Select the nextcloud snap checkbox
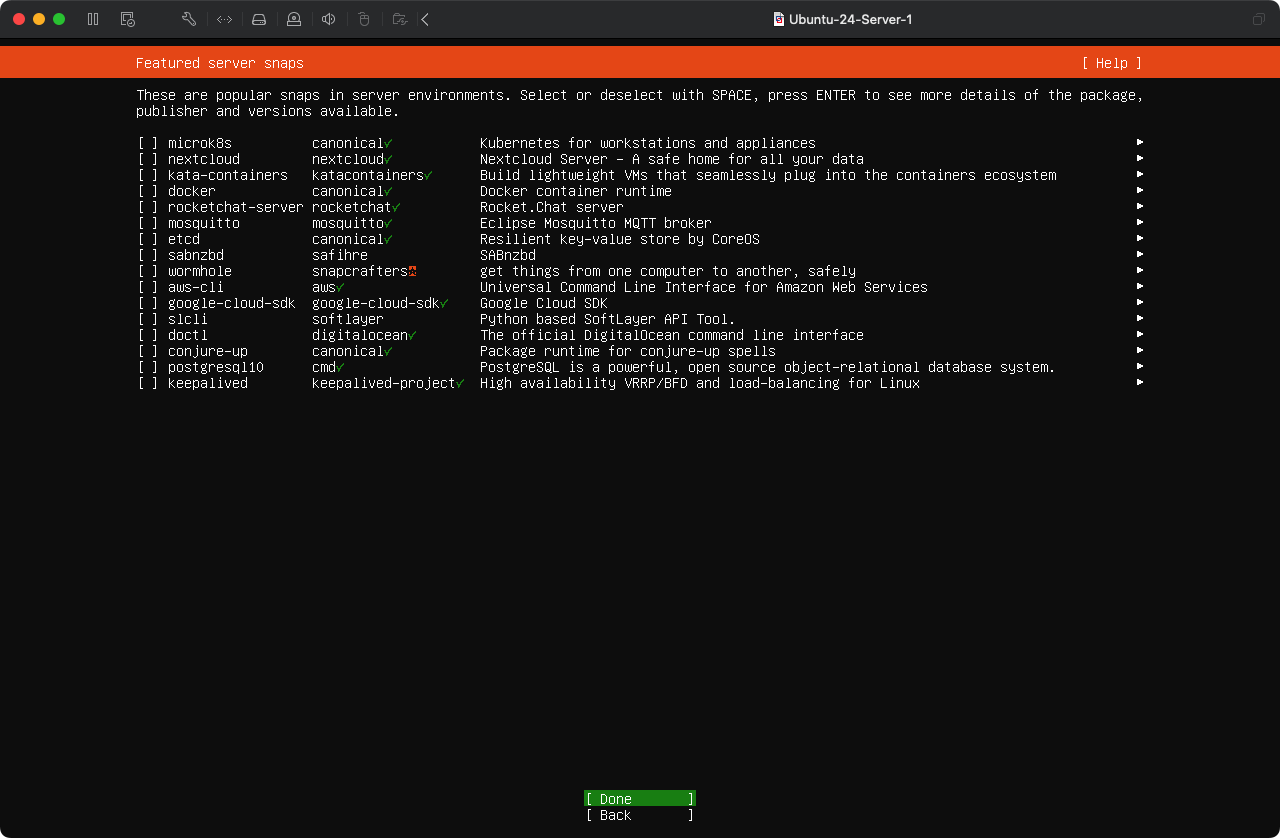Image resolution: width=1280 pixels, height=838 pixels. click(148, 159)
